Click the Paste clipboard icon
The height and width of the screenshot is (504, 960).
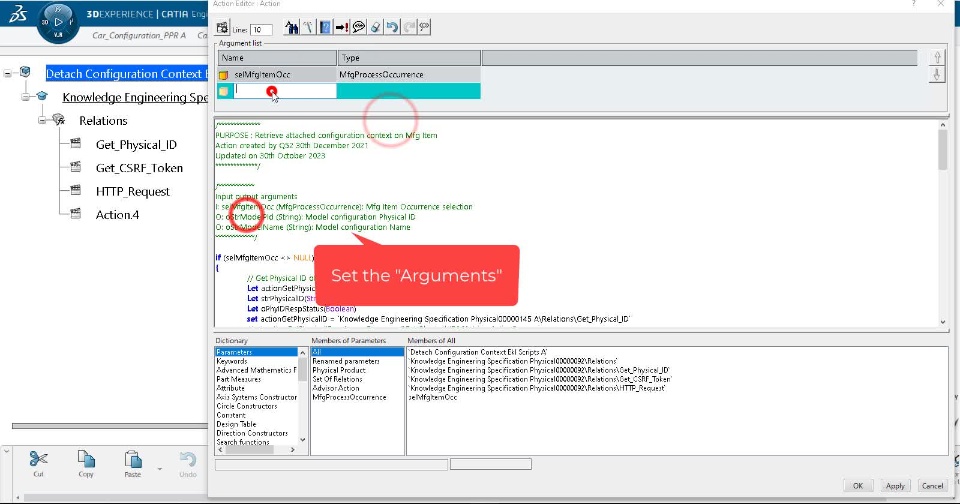[133, 459]
